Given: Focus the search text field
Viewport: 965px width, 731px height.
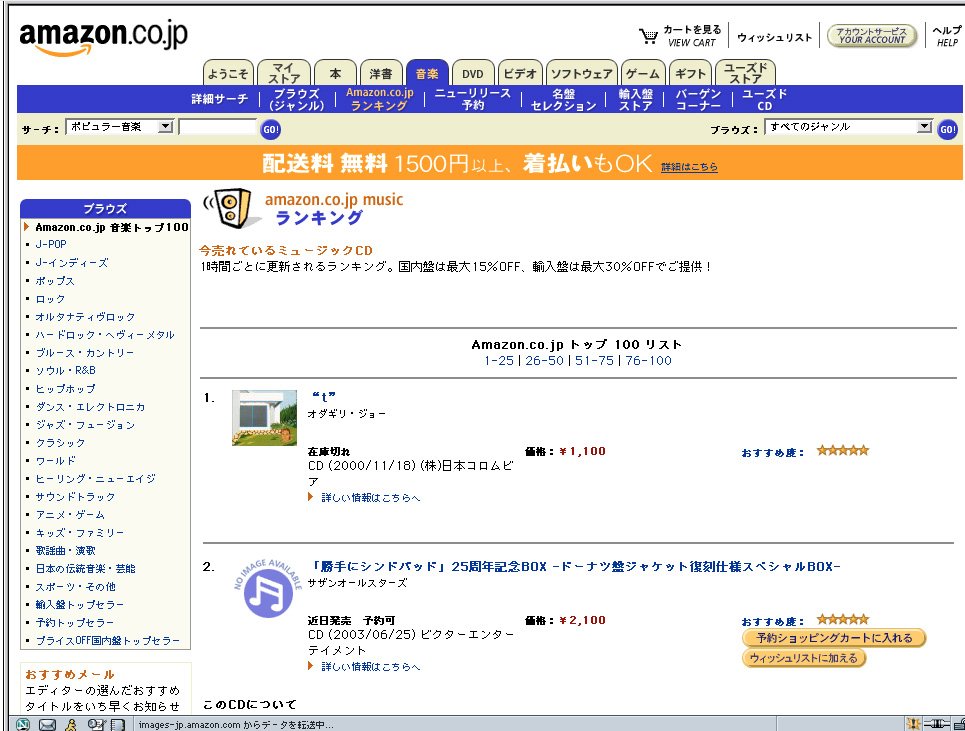Looking at the screenshot, I should click(x=218, y=127).
